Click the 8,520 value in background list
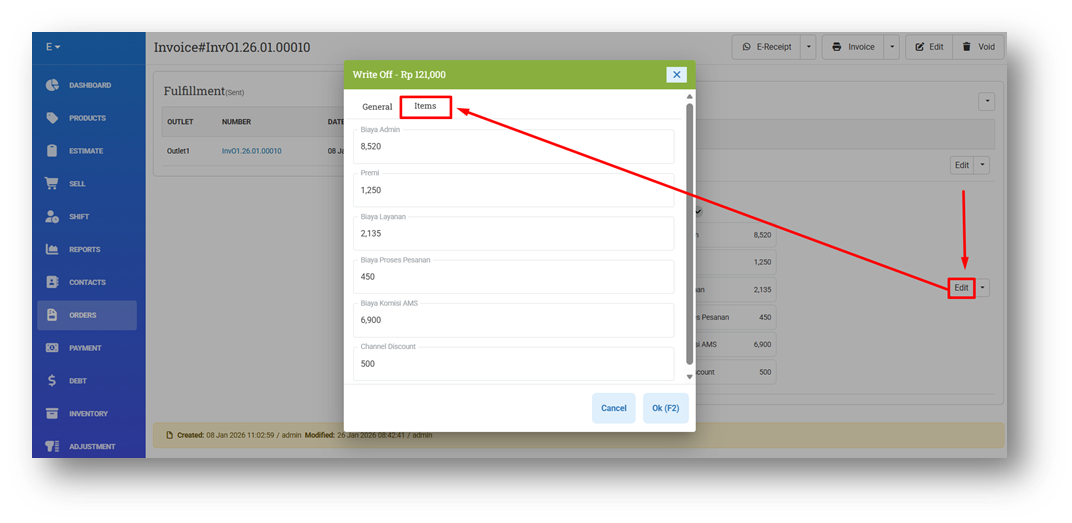 (x=762, y=234)
